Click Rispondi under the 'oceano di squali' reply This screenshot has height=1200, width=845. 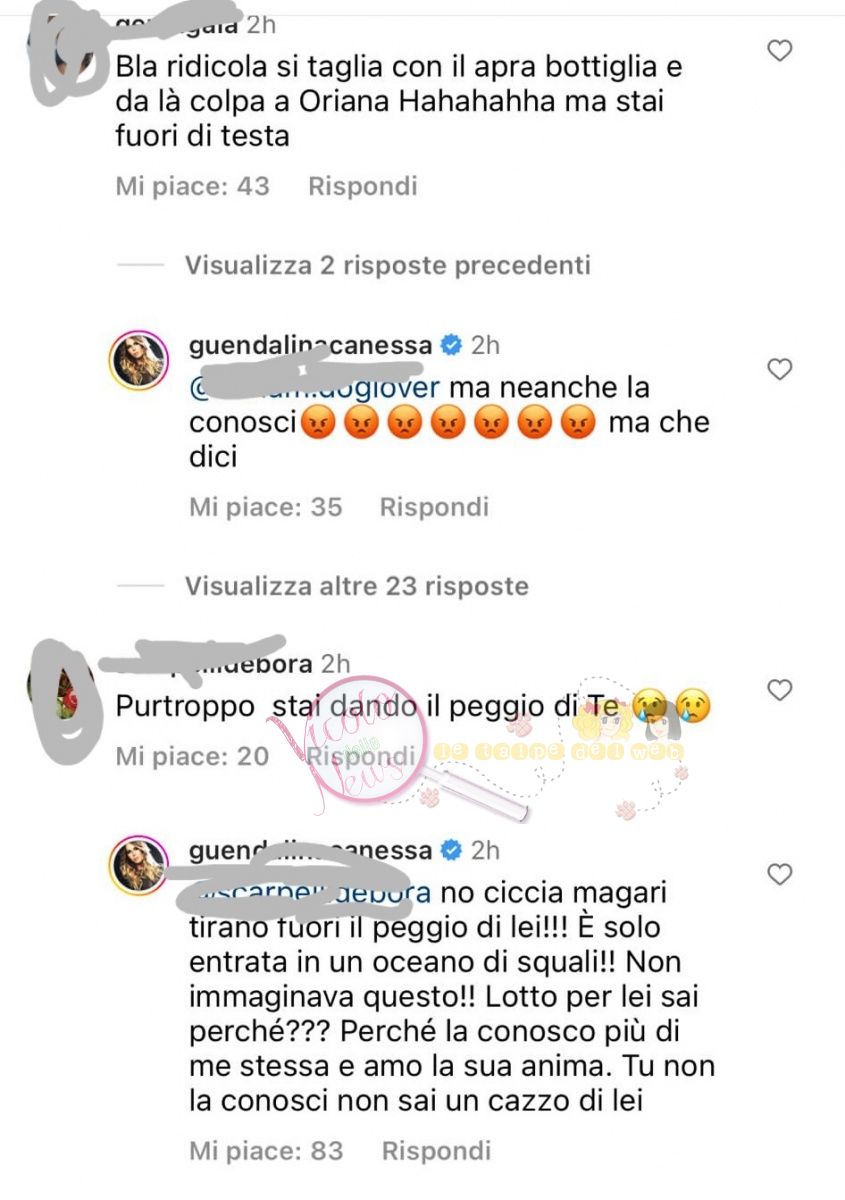[x=434, y=1151]
